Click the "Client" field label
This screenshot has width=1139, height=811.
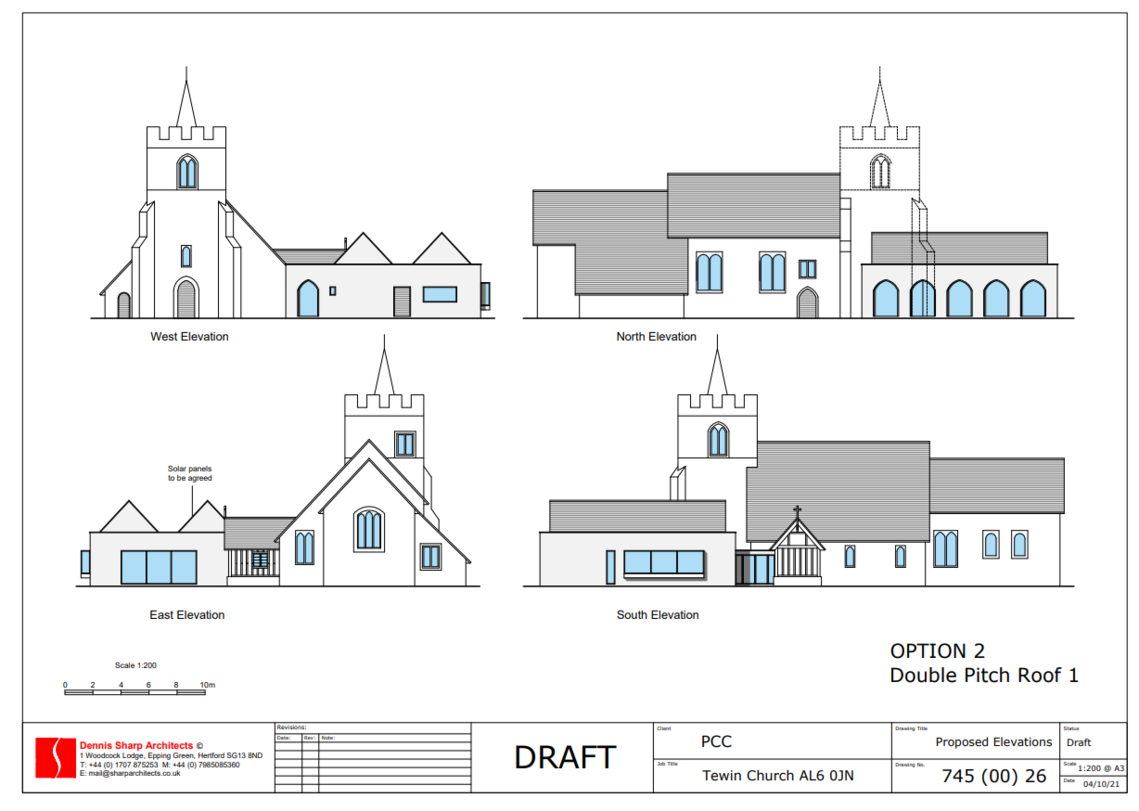(x=664, y=728)
